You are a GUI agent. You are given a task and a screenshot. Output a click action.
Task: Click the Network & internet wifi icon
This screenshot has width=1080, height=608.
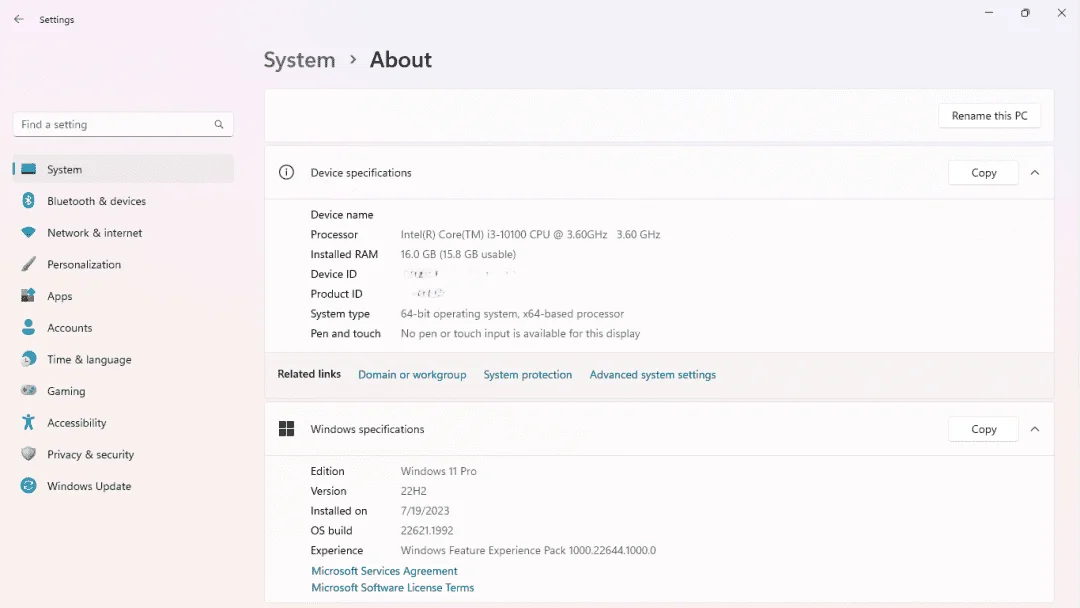28,232
